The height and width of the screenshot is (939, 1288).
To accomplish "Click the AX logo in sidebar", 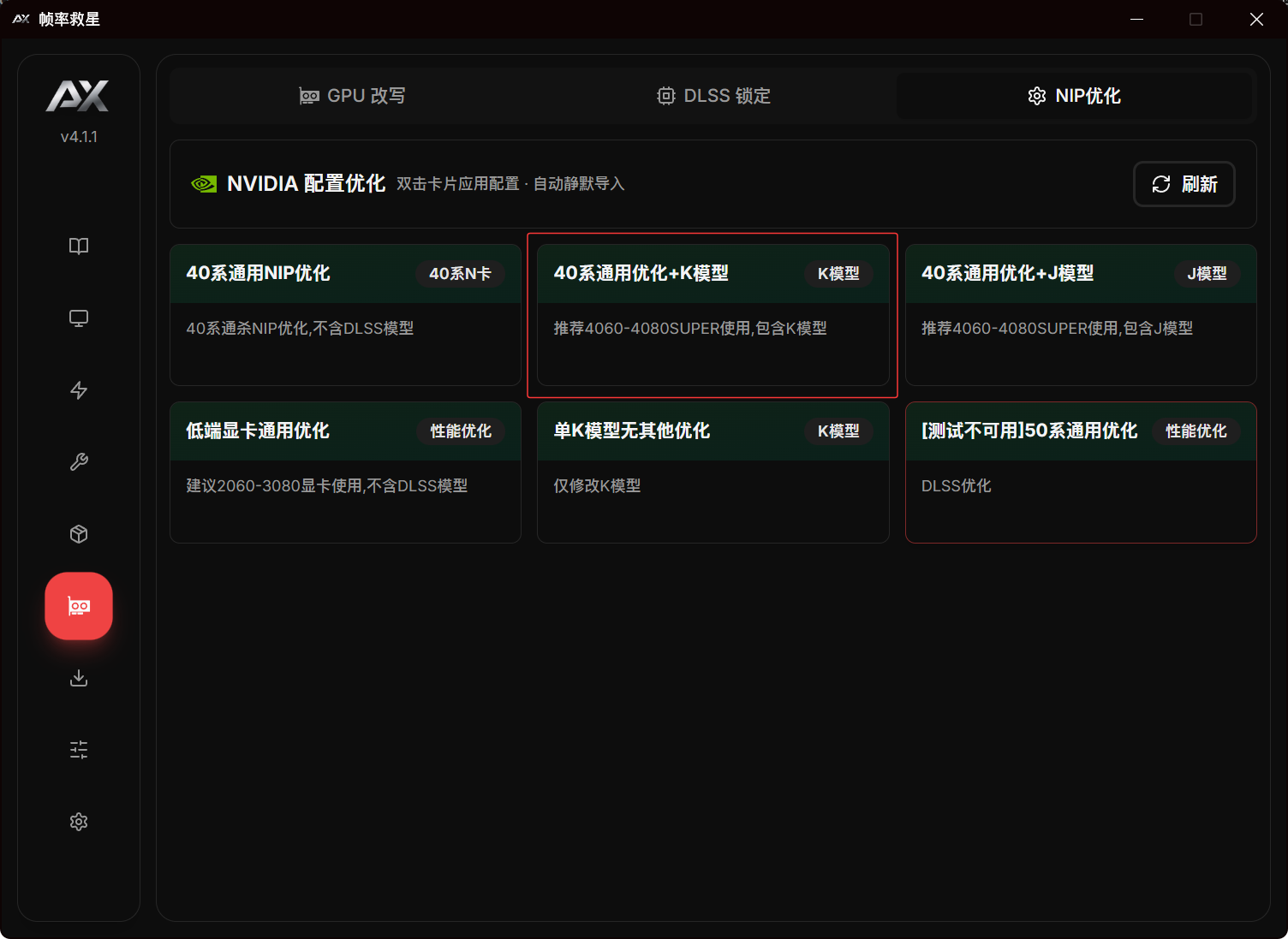I will (x=78, y=97).
